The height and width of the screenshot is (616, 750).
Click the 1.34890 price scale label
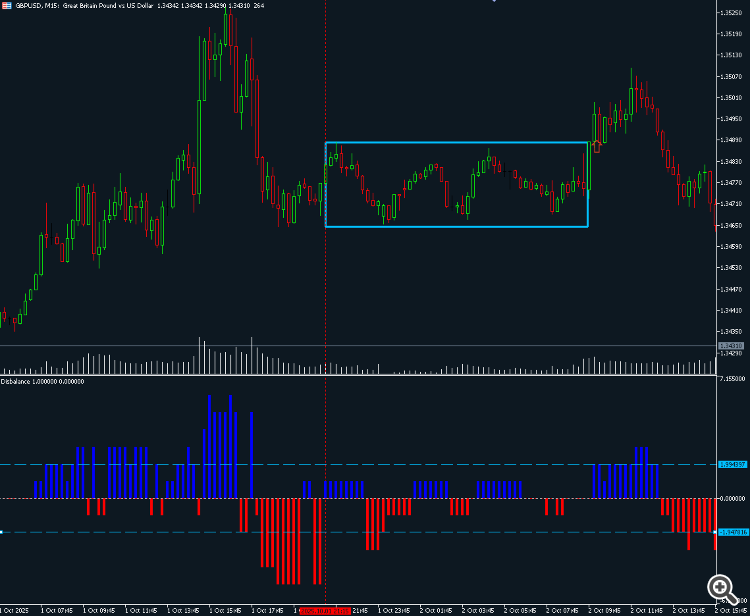tap(731, 140)
